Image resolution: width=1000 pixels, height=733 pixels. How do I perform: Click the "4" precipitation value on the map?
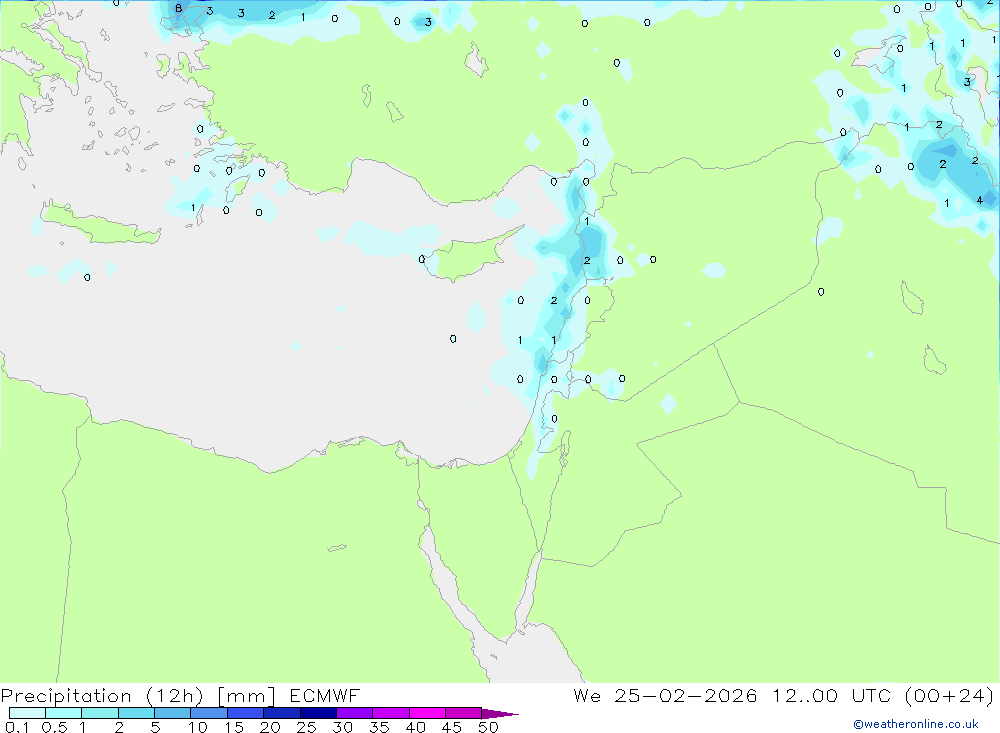point(980,200)
